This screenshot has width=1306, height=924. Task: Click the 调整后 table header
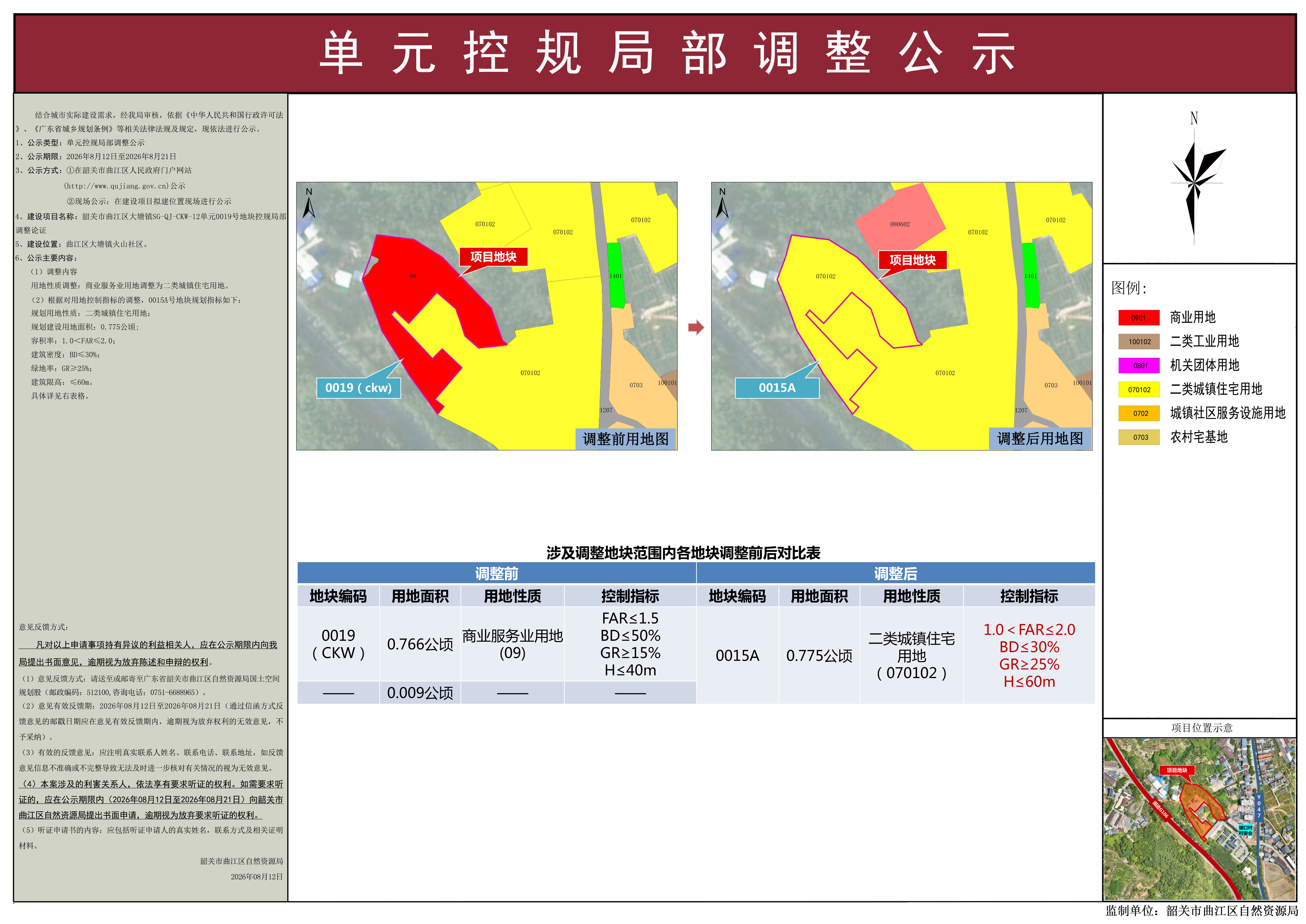(896, 573)
